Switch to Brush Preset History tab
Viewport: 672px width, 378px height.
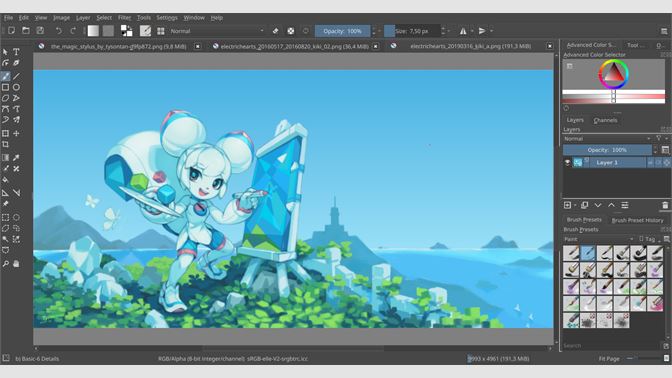pos(637,220)
